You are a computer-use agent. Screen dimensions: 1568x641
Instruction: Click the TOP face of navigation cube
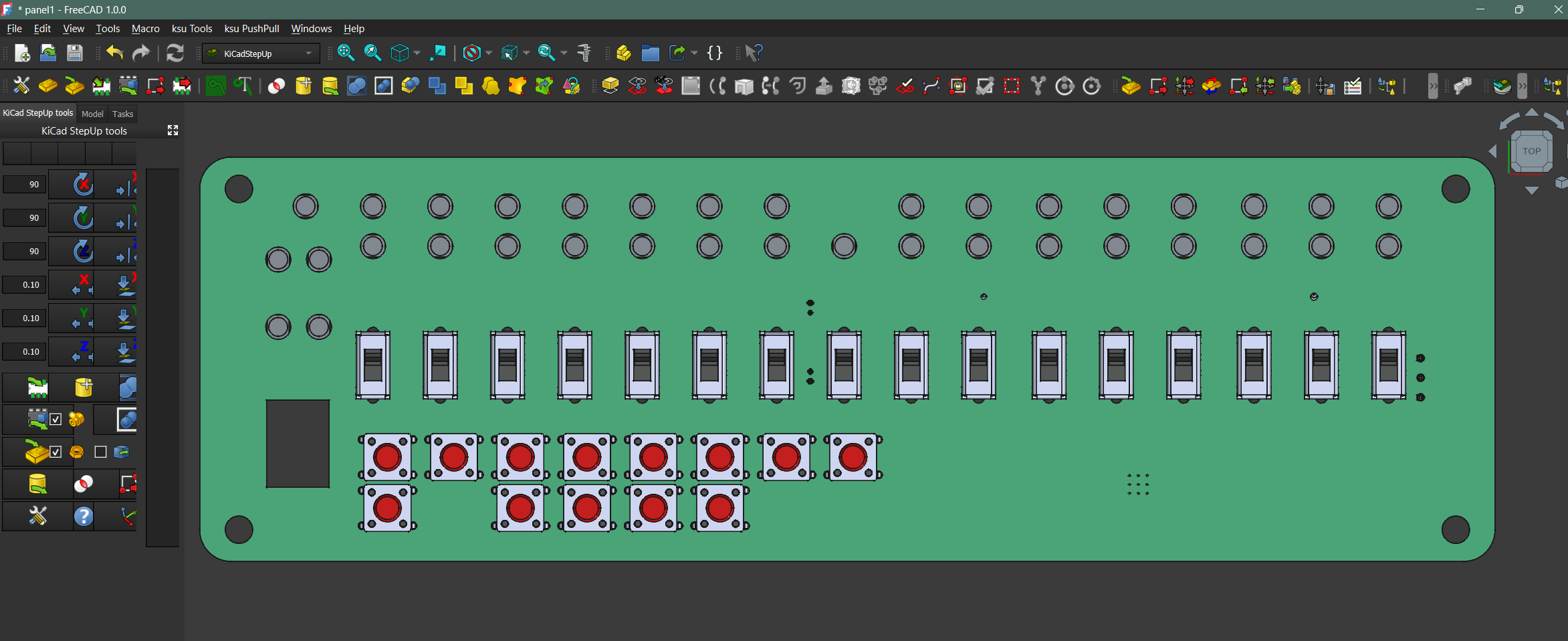pos(1531,151)
